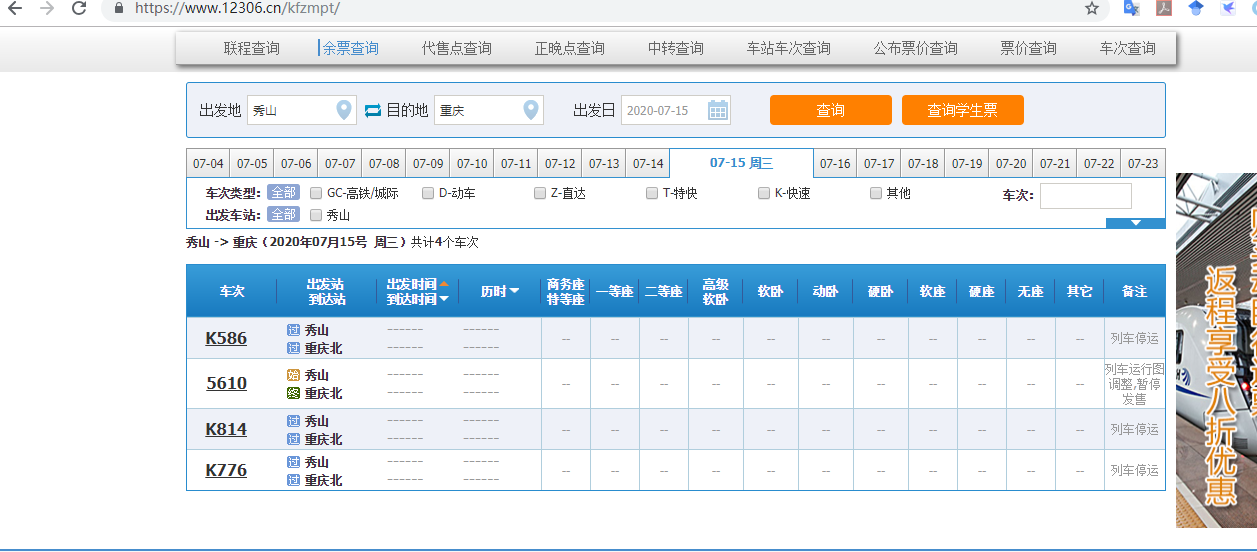Viewport: 1257px width, 552px height.
Task: Click the padlock security icon
Action: click(x=120, y=8)
